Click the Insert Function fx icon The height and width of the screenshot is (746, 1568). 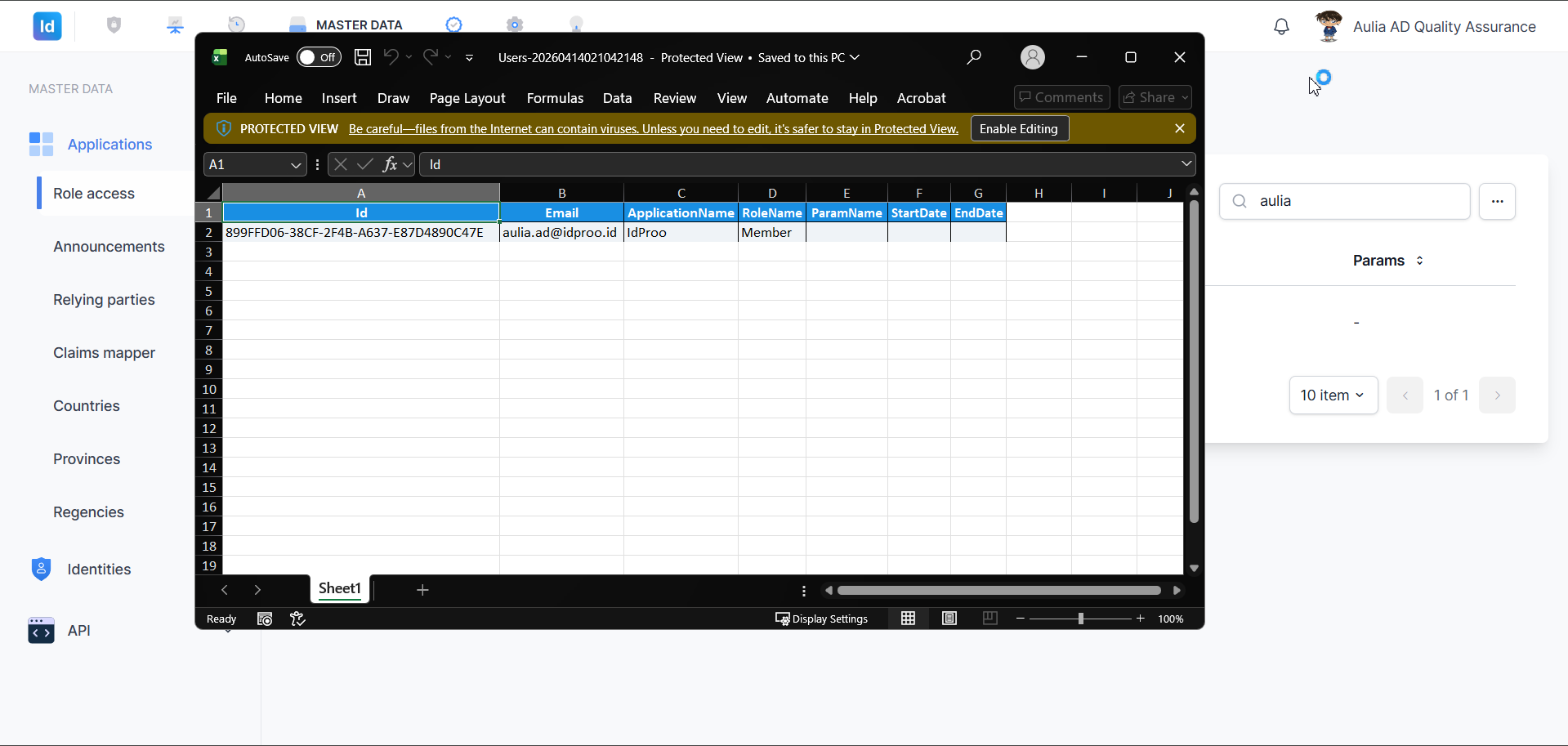390,164
